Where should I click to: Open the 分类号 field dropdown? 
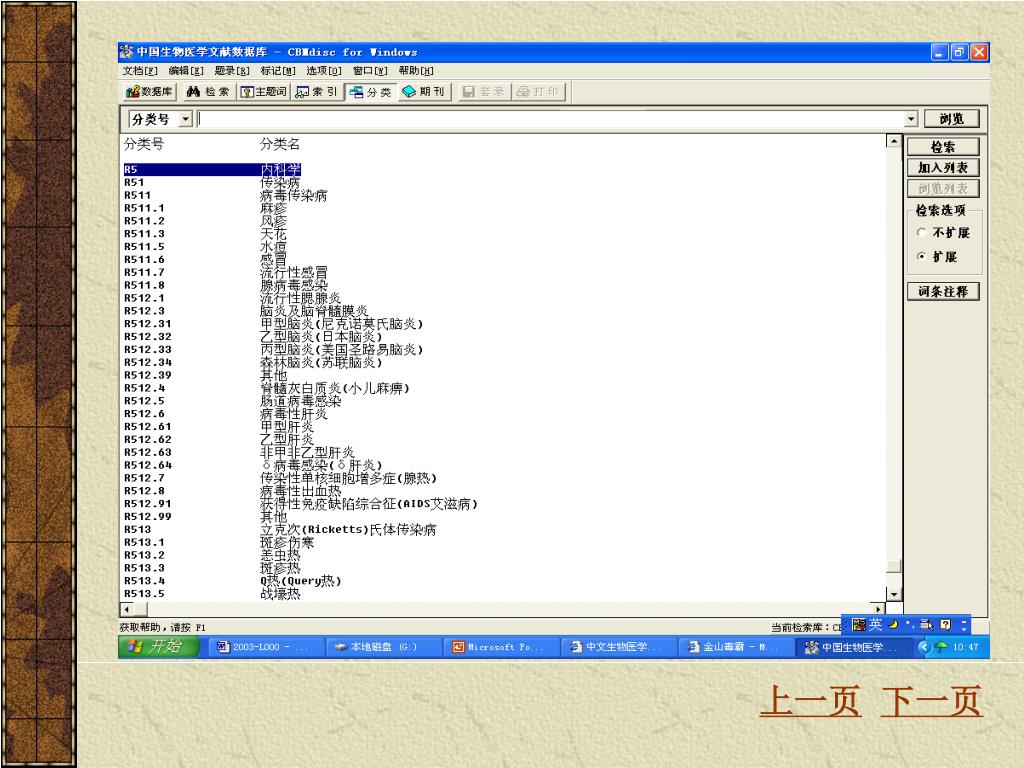click(186, 119)
